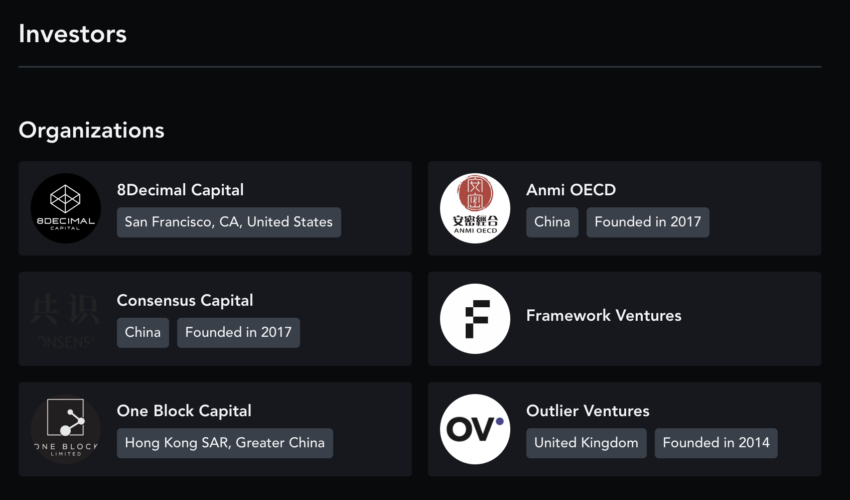Click the 8Decimal Capital logo
Screen dimensions: 850x500
[65, 208]
